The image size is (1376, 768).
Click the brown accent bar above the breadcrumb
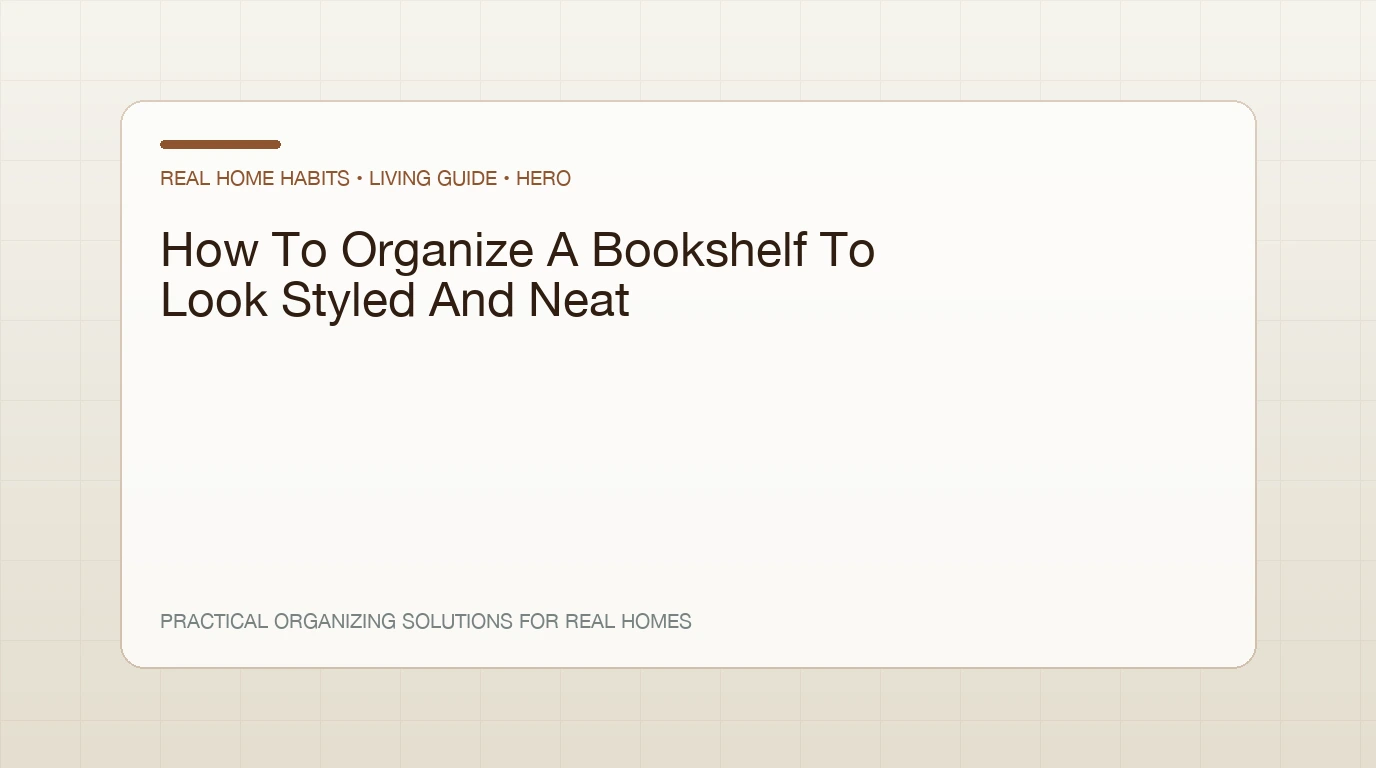point(220,144)
